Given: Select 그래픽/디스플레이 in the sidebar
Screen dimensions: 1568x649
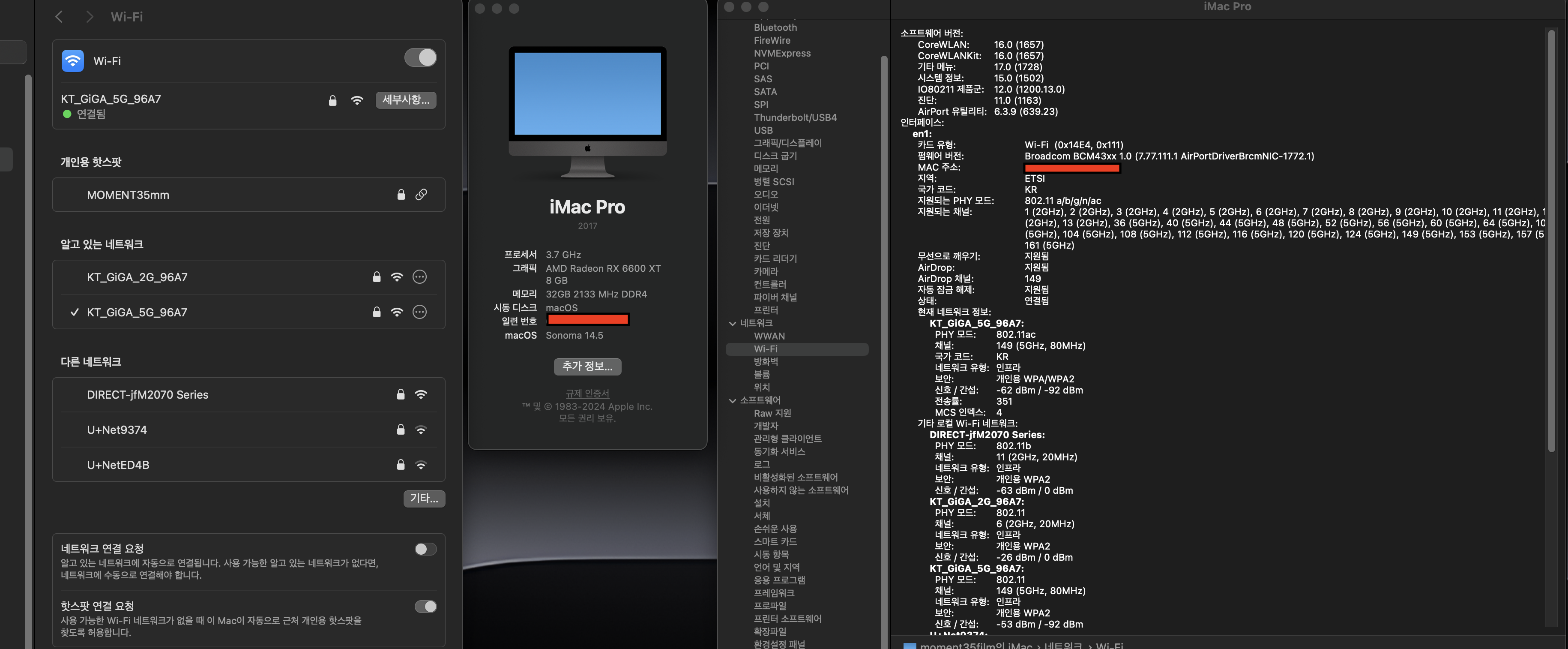Looking at the screenshot, I should pyautogui.click(x=788, y=143).
